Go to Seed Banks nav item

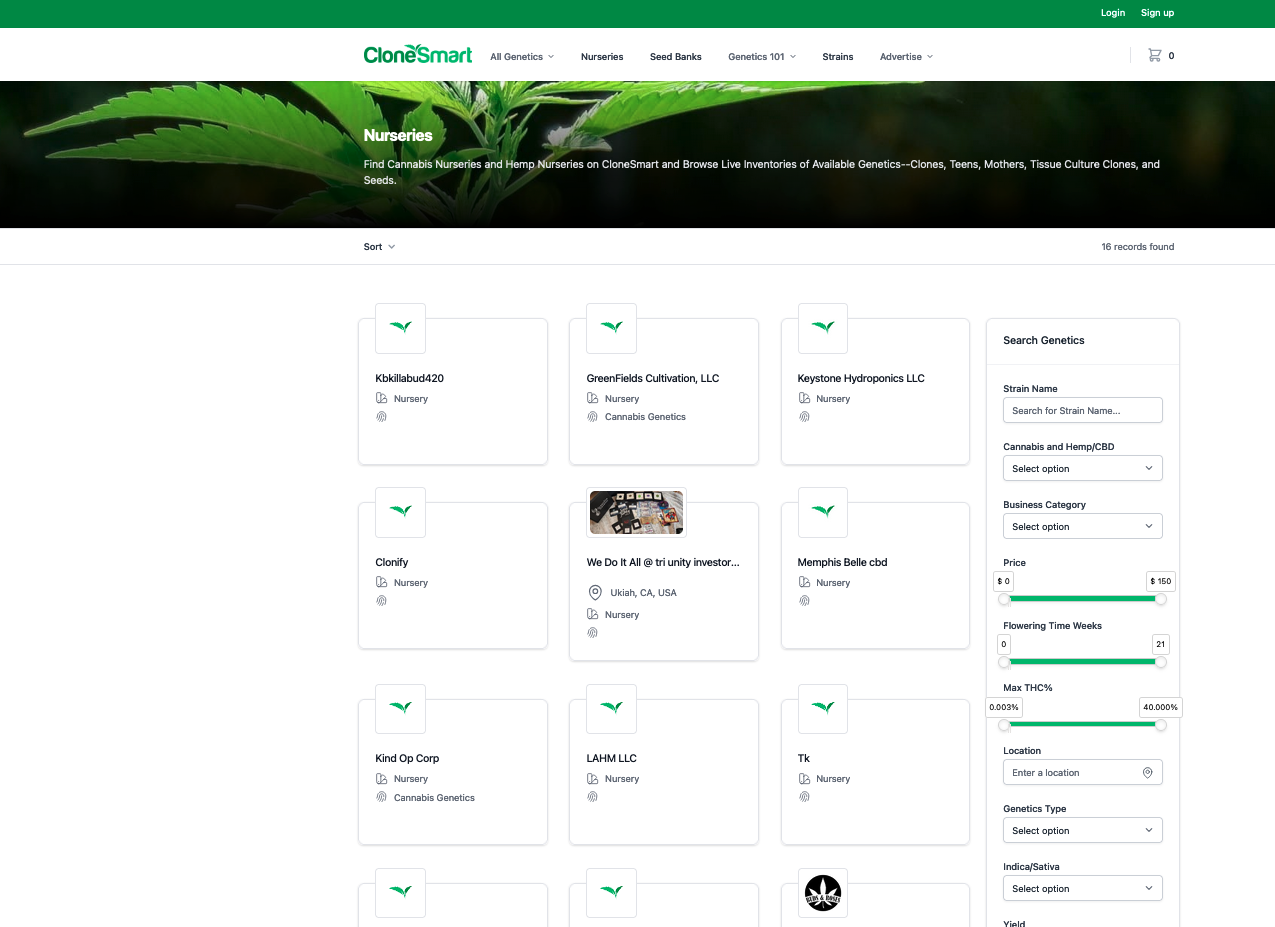tap(676, 57)
